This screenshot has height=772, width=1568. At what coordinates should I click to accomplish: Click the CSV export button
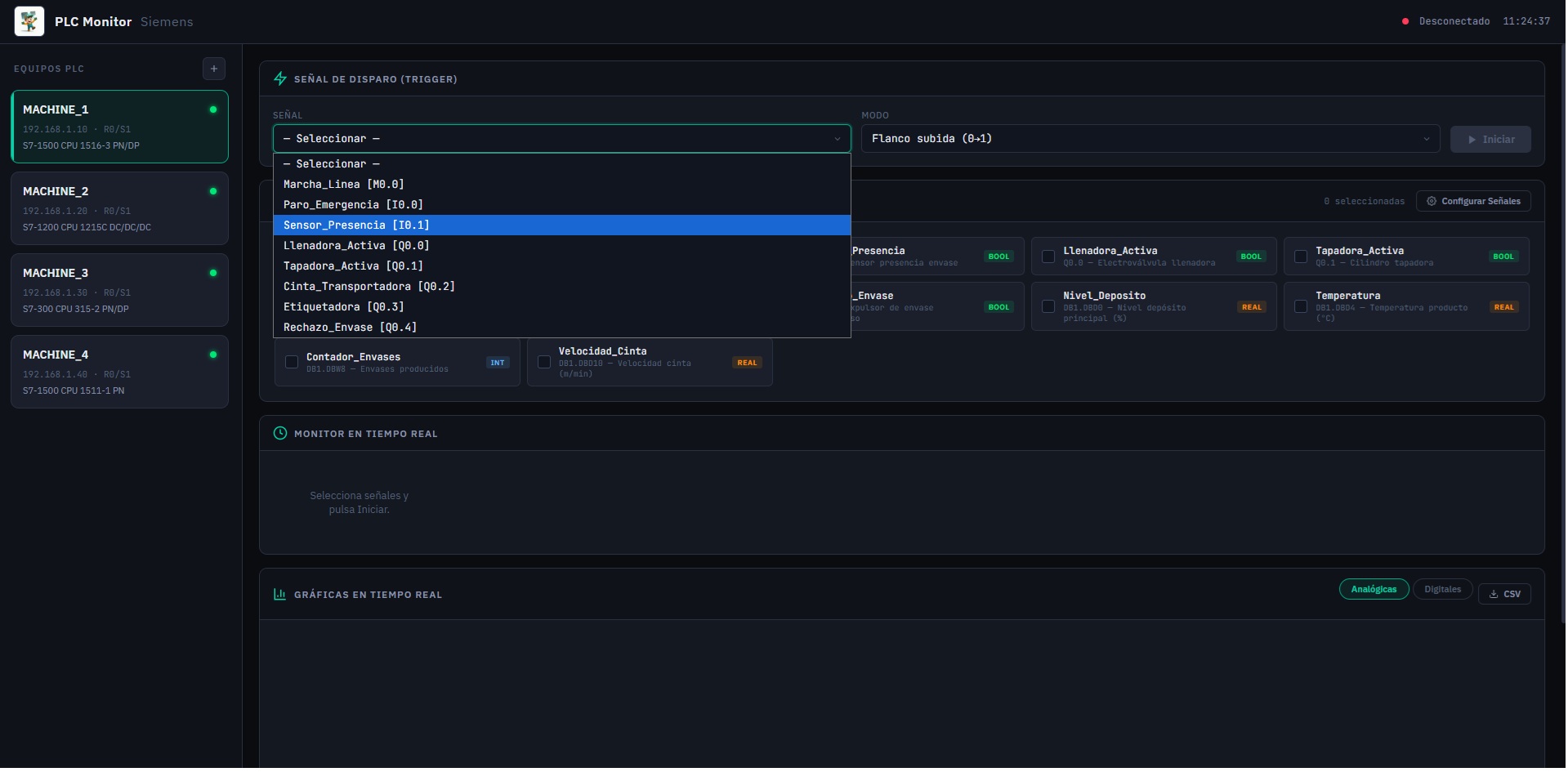[x=1504, y=594]
